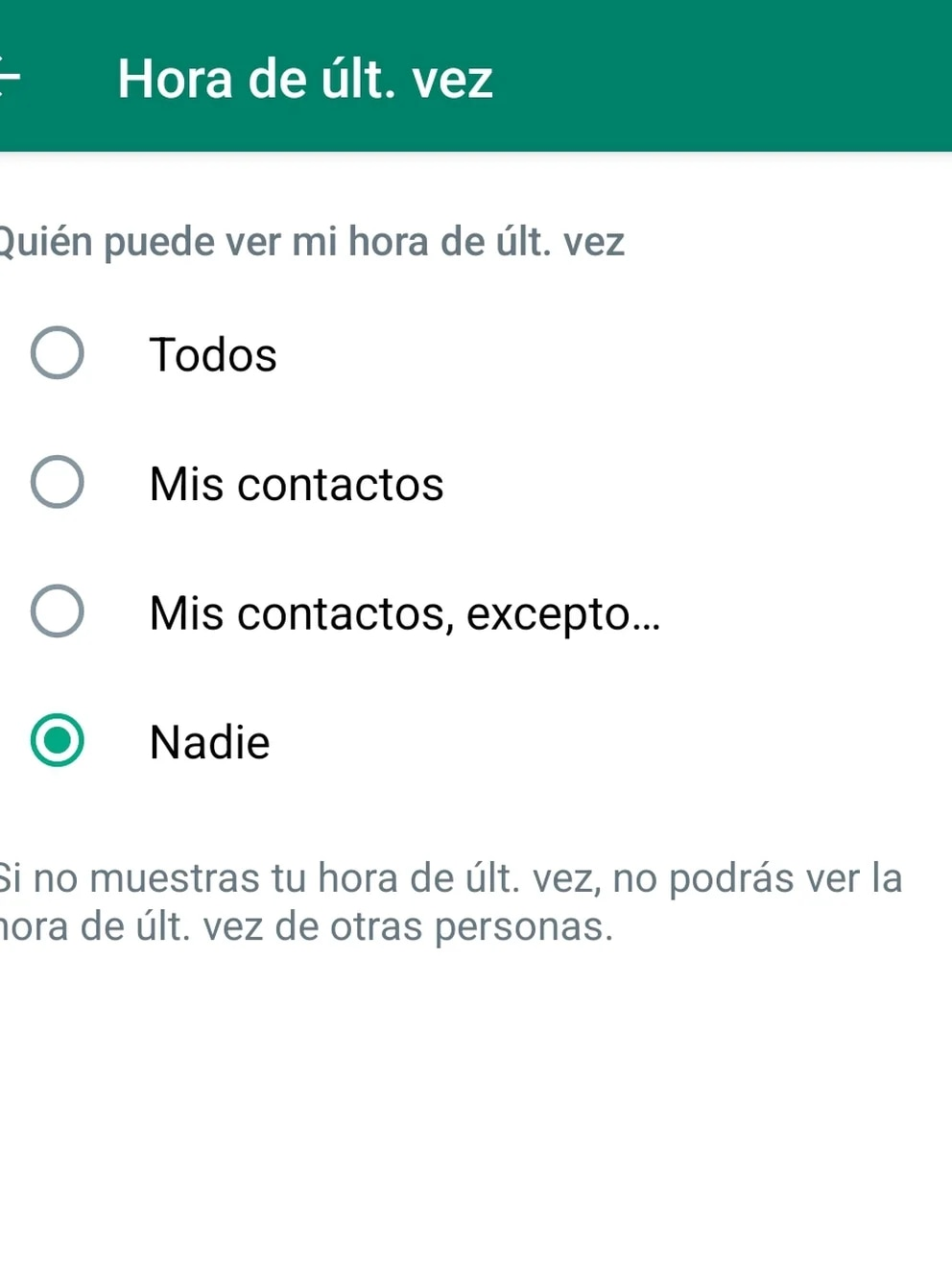Click the "Hora de últ. vez" title
The width and height of the screenshot is (952, 1270).
click(x=304, y=79)
